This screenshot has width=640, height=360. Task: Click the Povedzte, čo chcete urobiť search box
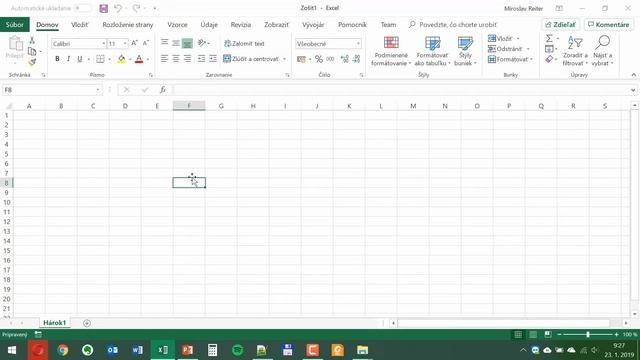tap(458, 24)
